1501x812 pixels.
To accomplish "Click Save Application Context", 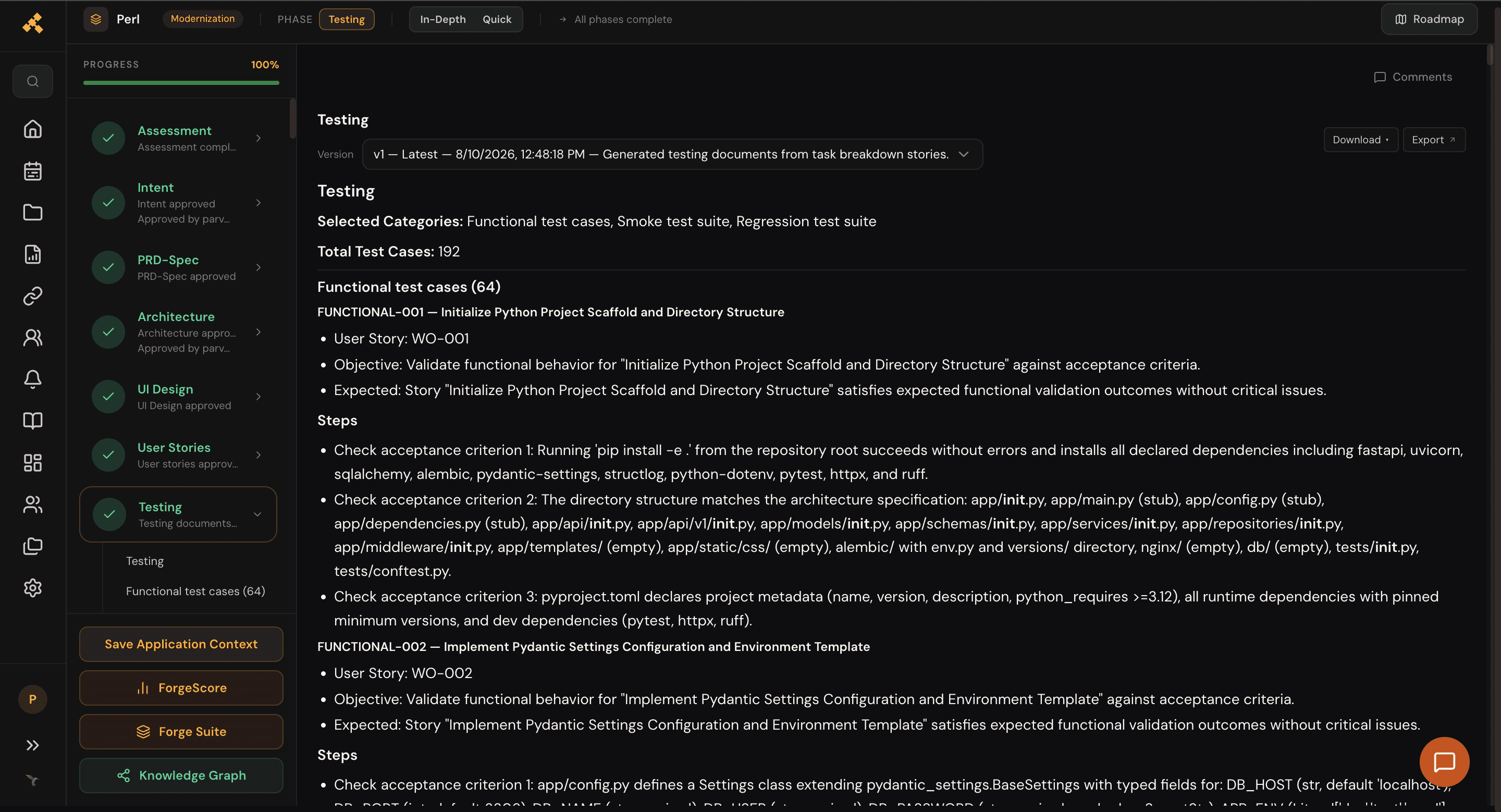I will (181, 644).
